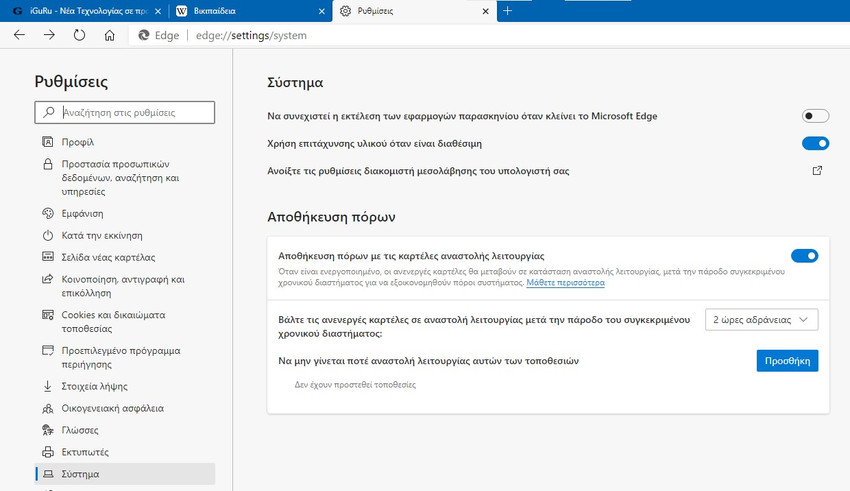Open a new tab with plus icon
The width and height of the screenshot is (850, 491).
coord(507,11)
